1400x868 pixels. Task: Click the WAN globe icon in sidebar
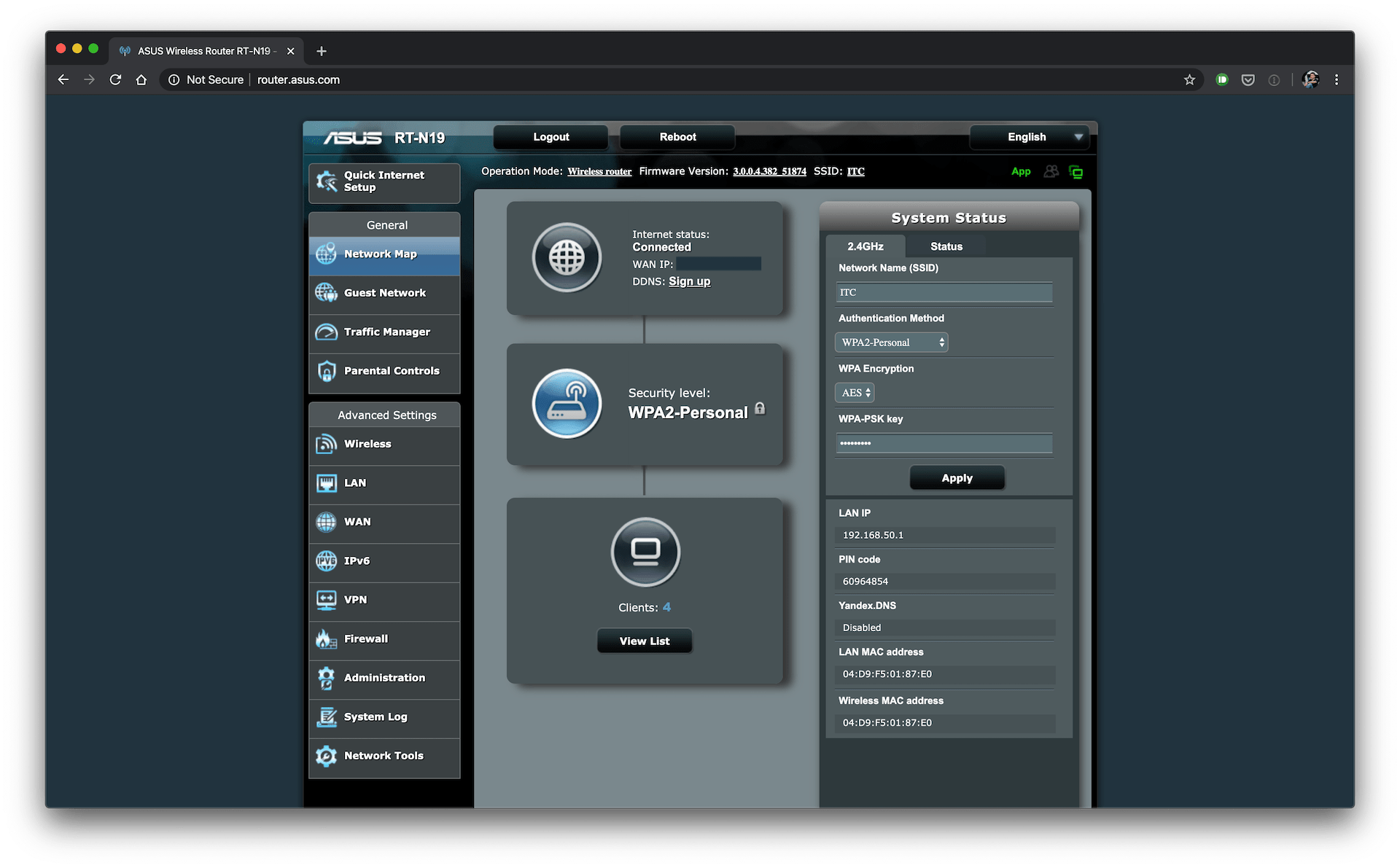(326, 522)
